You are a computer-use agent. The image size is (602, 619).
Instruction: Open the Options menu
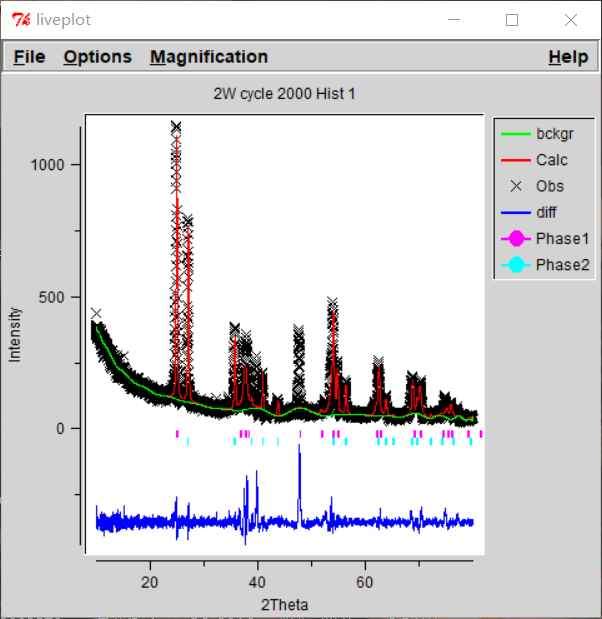97,57
